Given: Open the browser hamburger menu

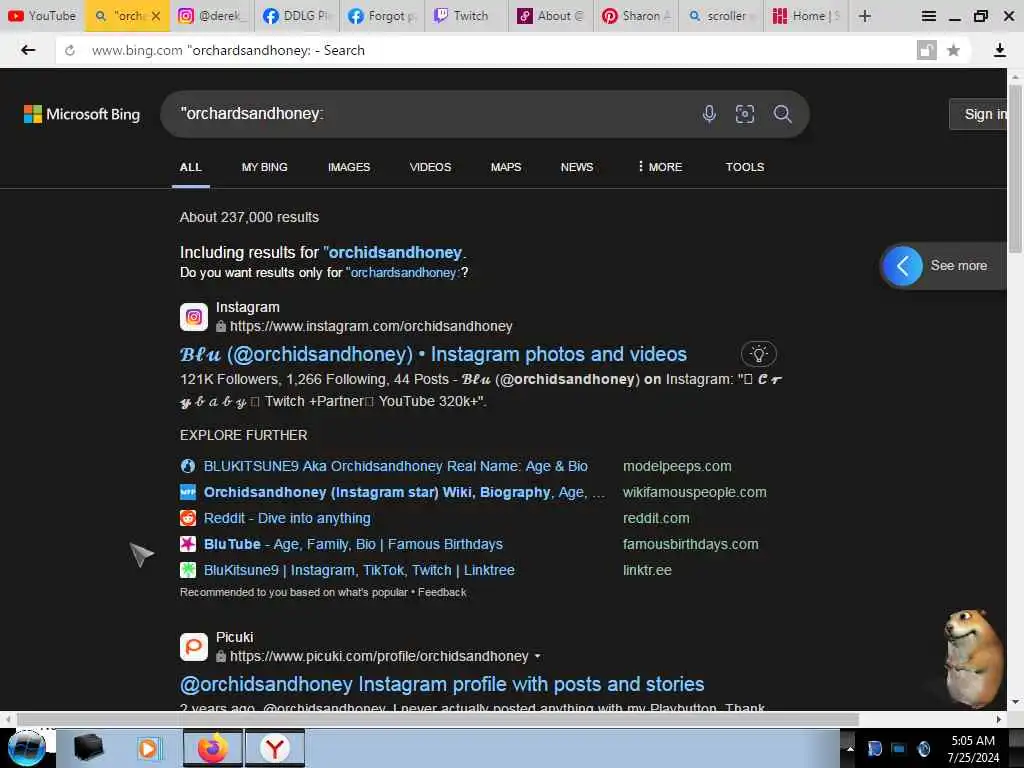Looking at the screenshot, I should coord(928,16).
